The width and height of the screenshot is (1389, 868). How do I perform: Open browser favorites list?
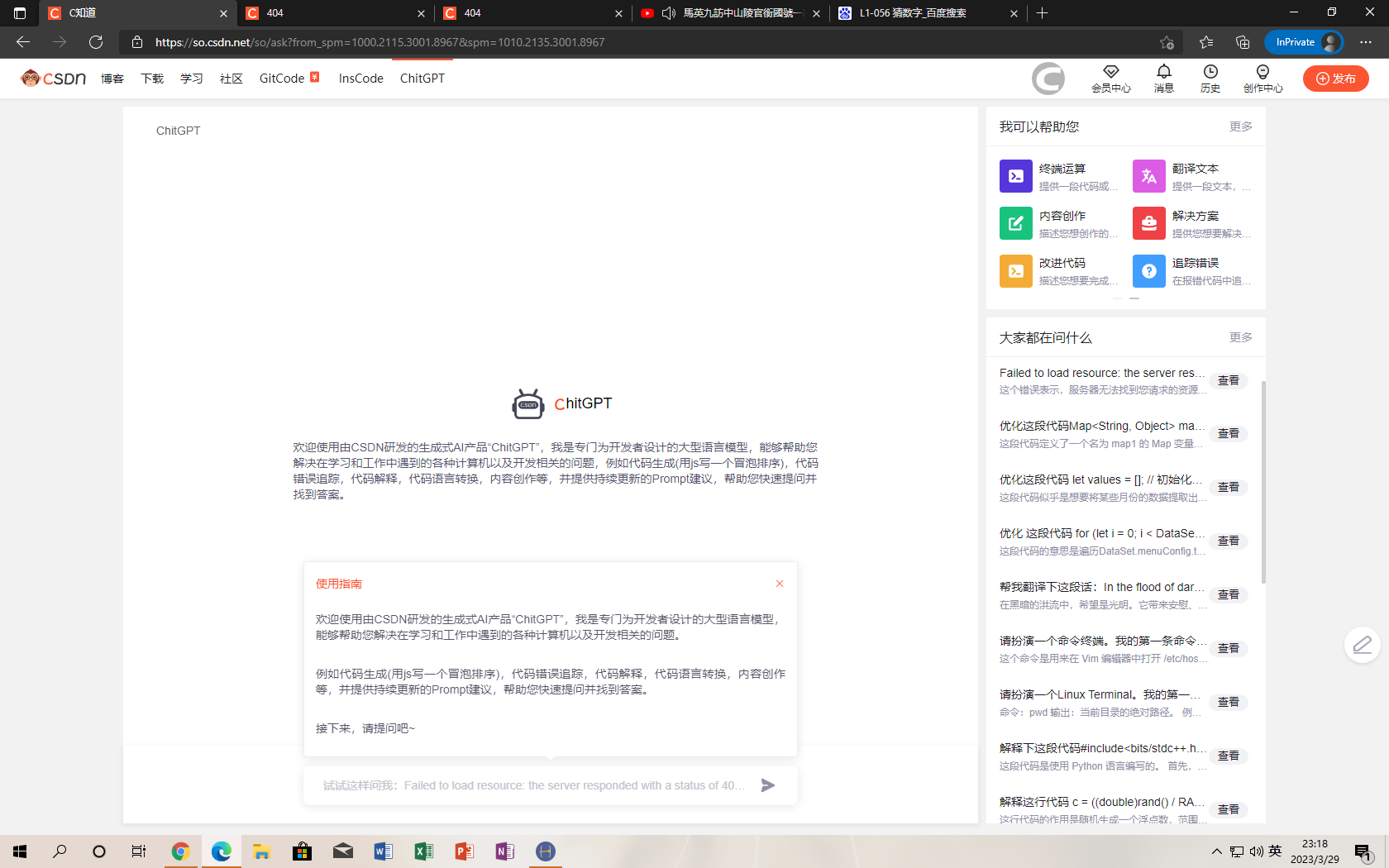click(1206, 42)
